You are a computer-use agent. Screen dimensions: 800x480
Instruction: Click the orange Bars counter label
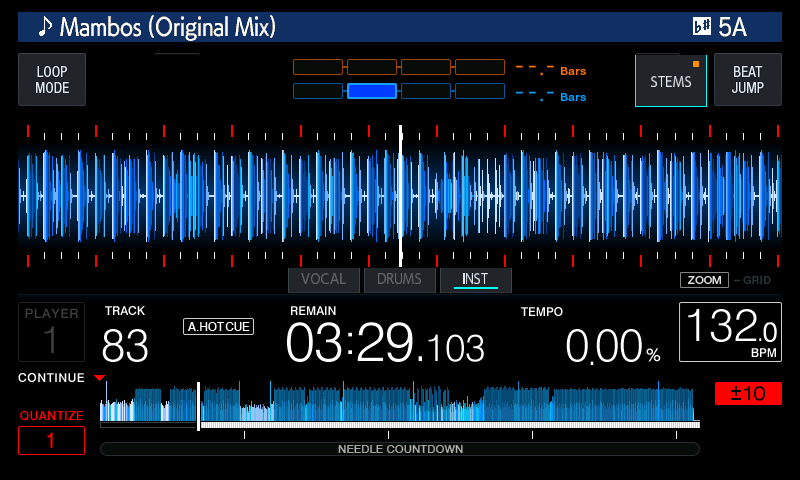573,71
